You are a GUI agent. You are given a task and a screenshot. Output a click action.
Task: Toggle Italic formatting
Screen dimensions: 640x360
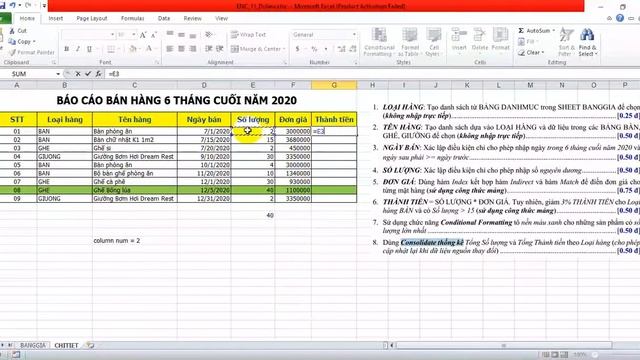(x=78, y=49)
